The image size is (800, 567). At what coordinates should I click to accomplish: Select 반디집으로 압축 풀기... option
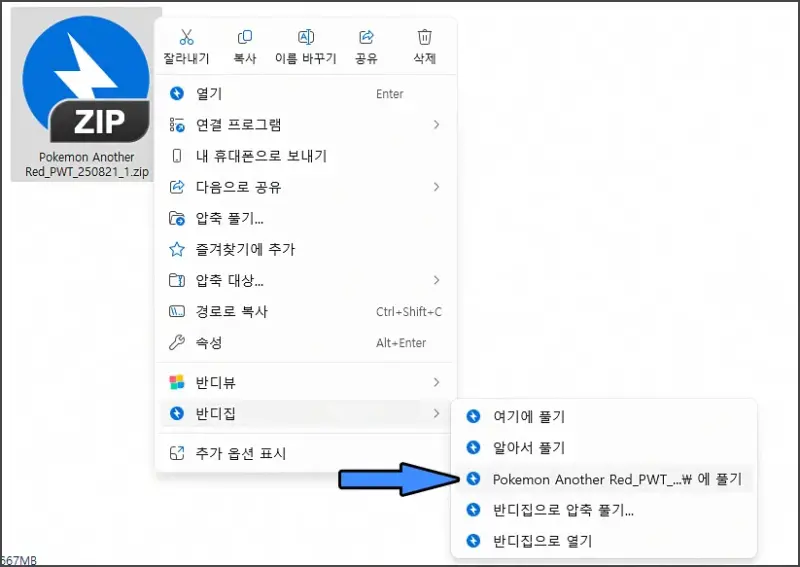[604, 510]
